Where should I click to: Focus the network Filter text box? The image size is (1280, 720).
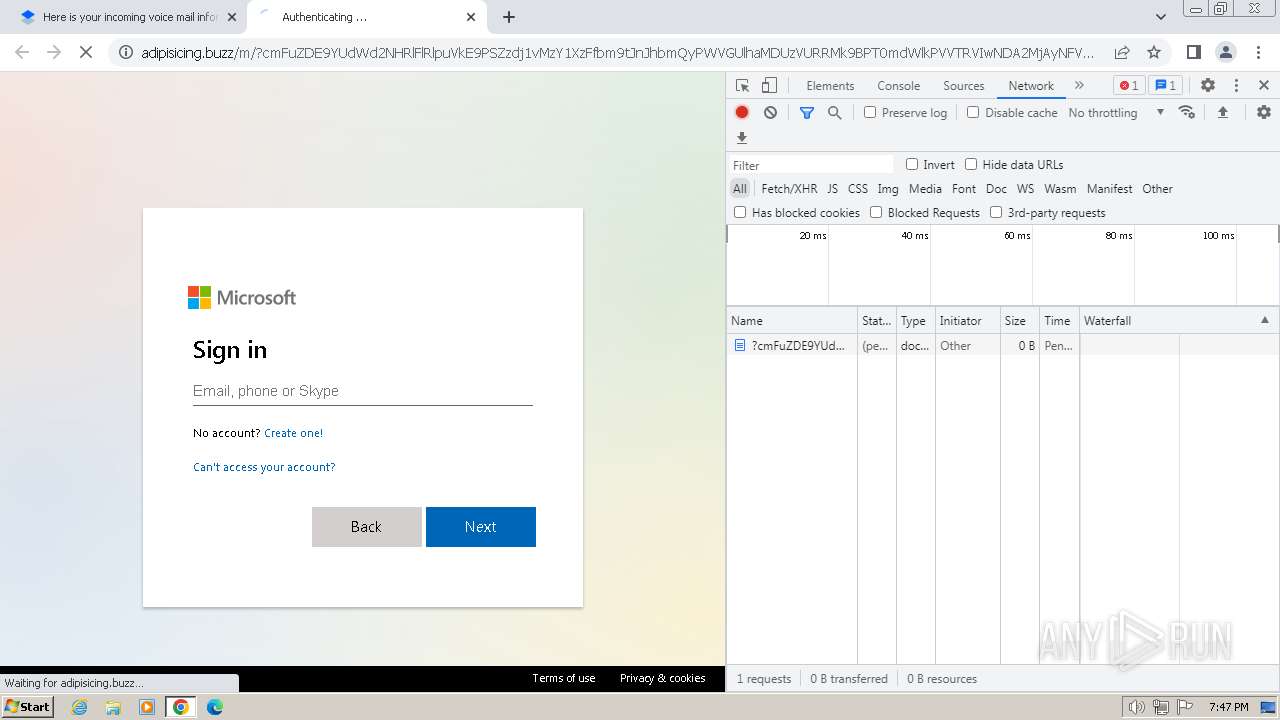coord(811,165)
